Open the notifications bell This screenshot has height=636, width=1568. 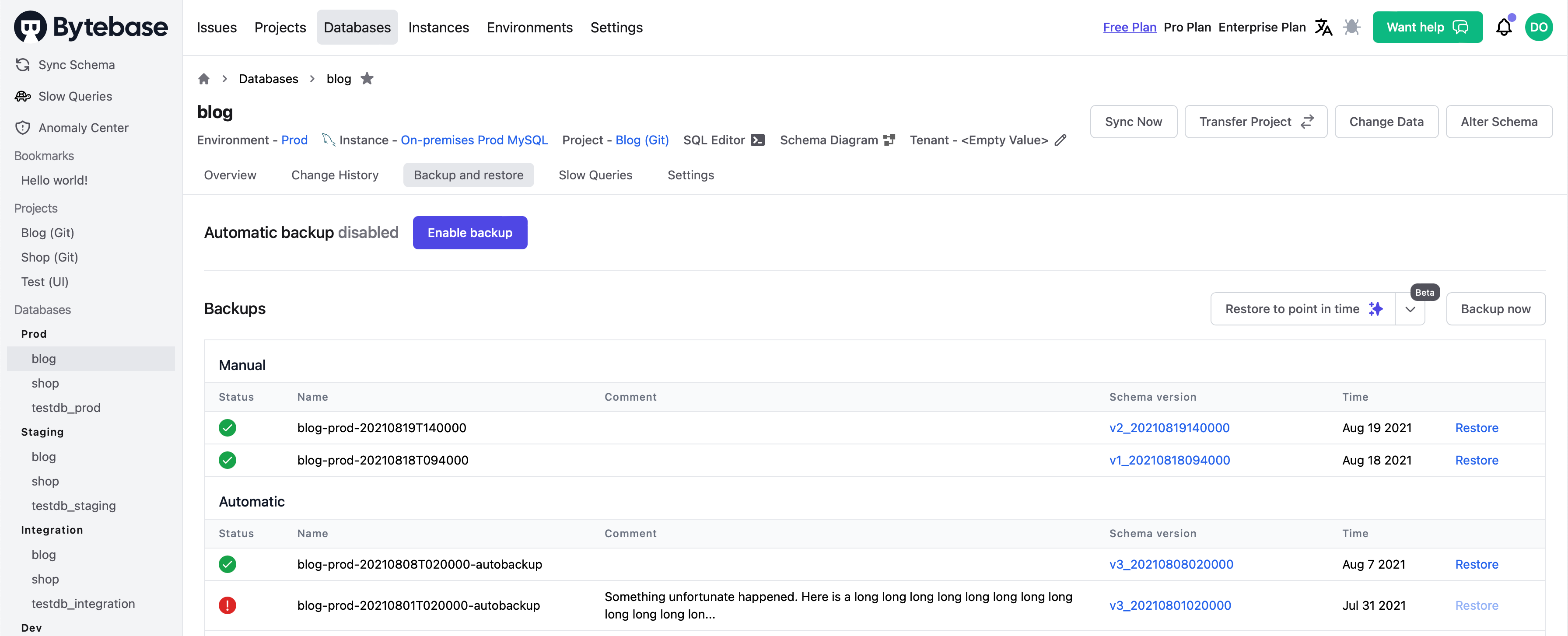point(1504,28)
